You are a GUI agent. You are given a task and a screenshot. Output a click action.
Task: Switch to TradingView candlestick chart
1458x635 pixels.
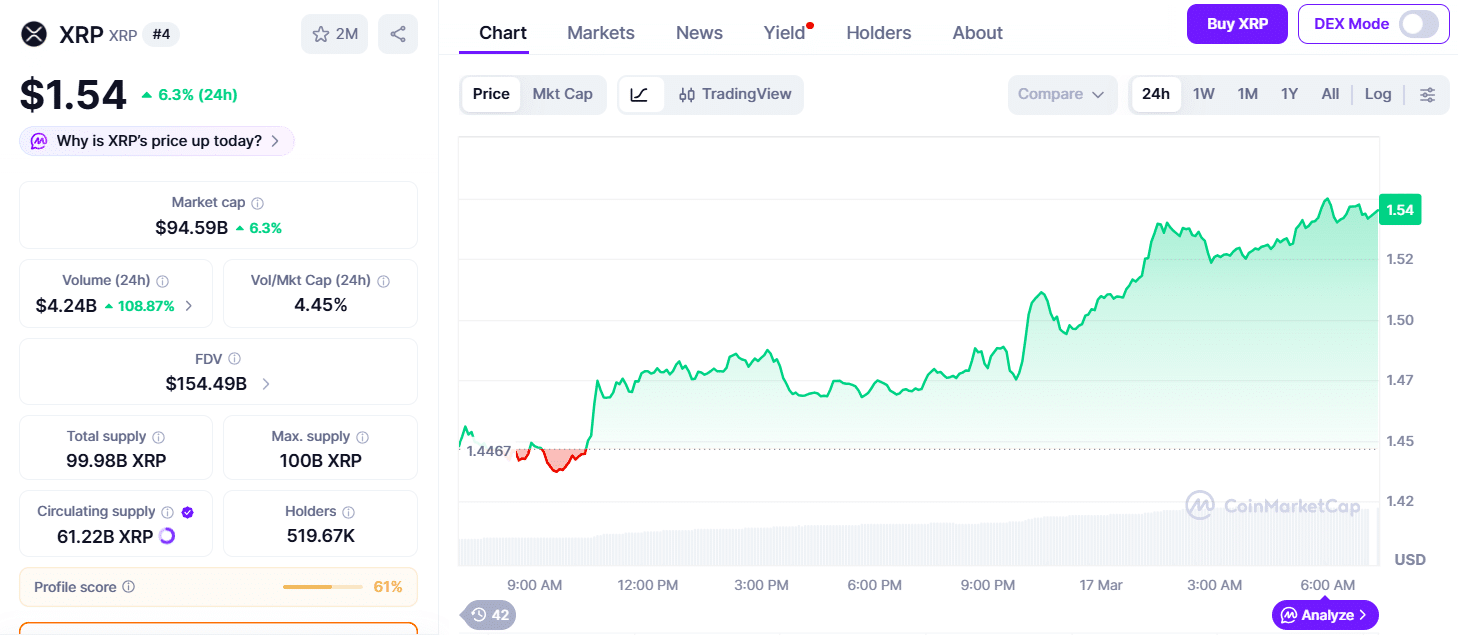coord(735,95)
